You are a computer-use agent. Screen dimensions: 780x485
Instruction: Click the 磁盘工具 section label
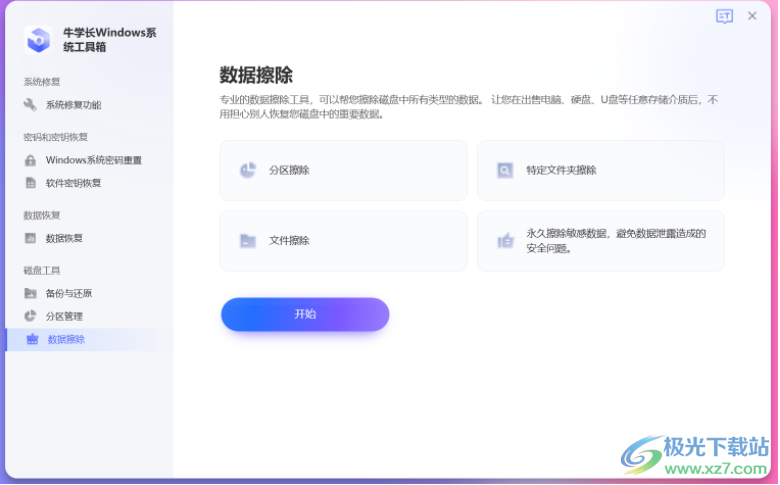[x=42, y=270]
